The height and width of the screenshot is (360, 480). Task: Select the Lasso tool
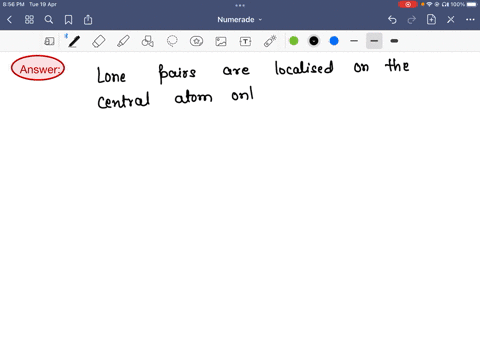[x=172, y=41]
